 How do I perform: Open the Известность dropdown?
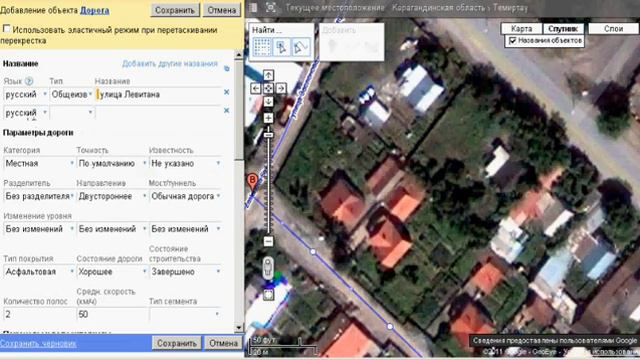186,163
